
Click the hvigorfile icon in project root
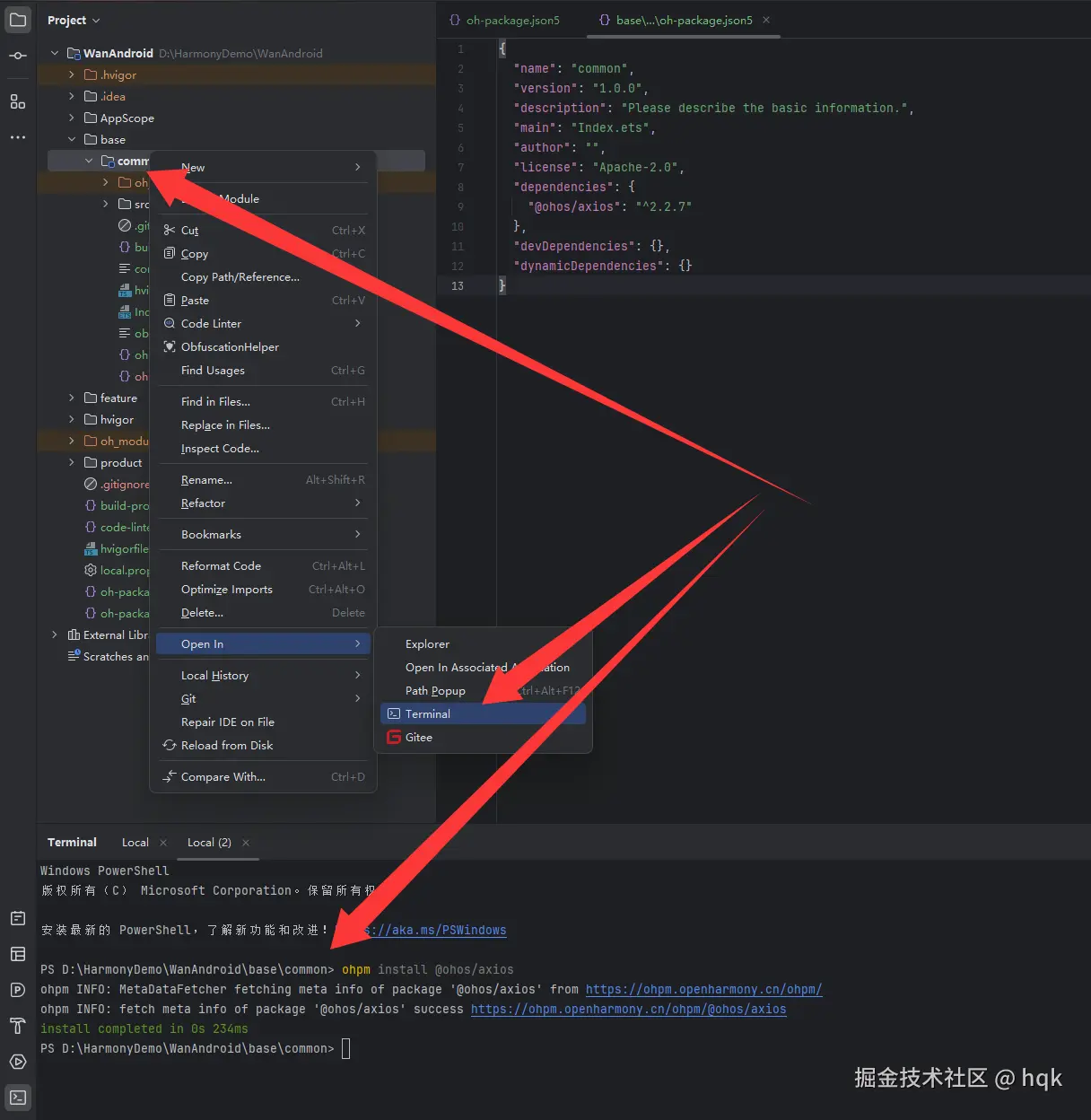pos(91,549)
